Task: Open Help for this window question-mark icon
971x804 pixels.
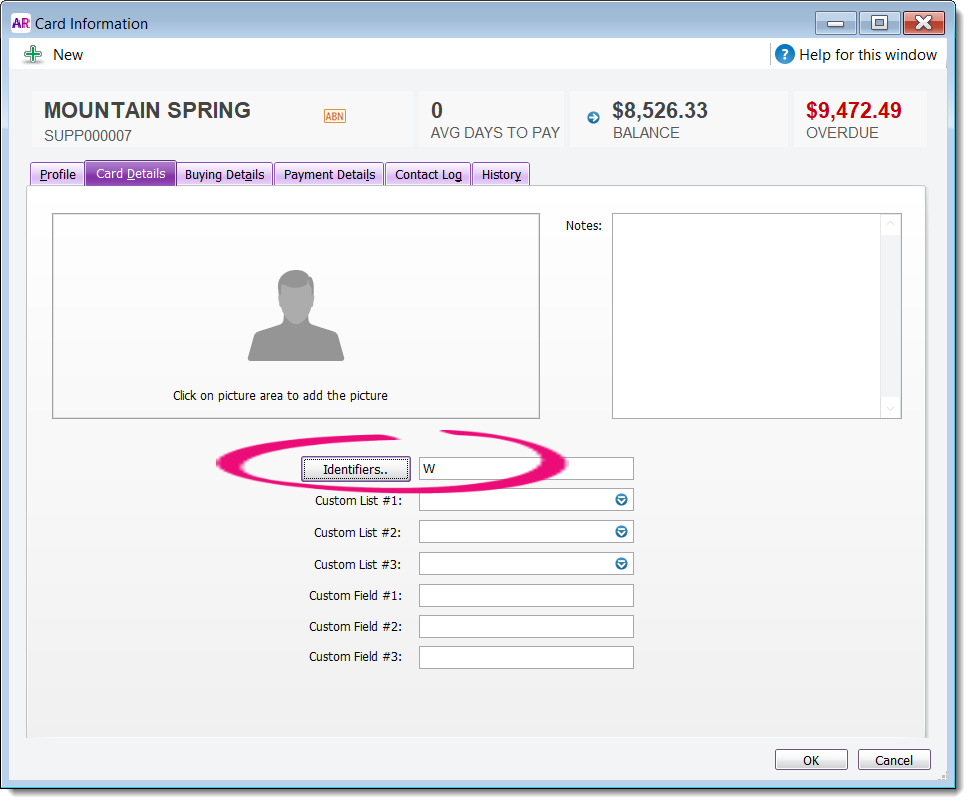Action: (786, 55)
